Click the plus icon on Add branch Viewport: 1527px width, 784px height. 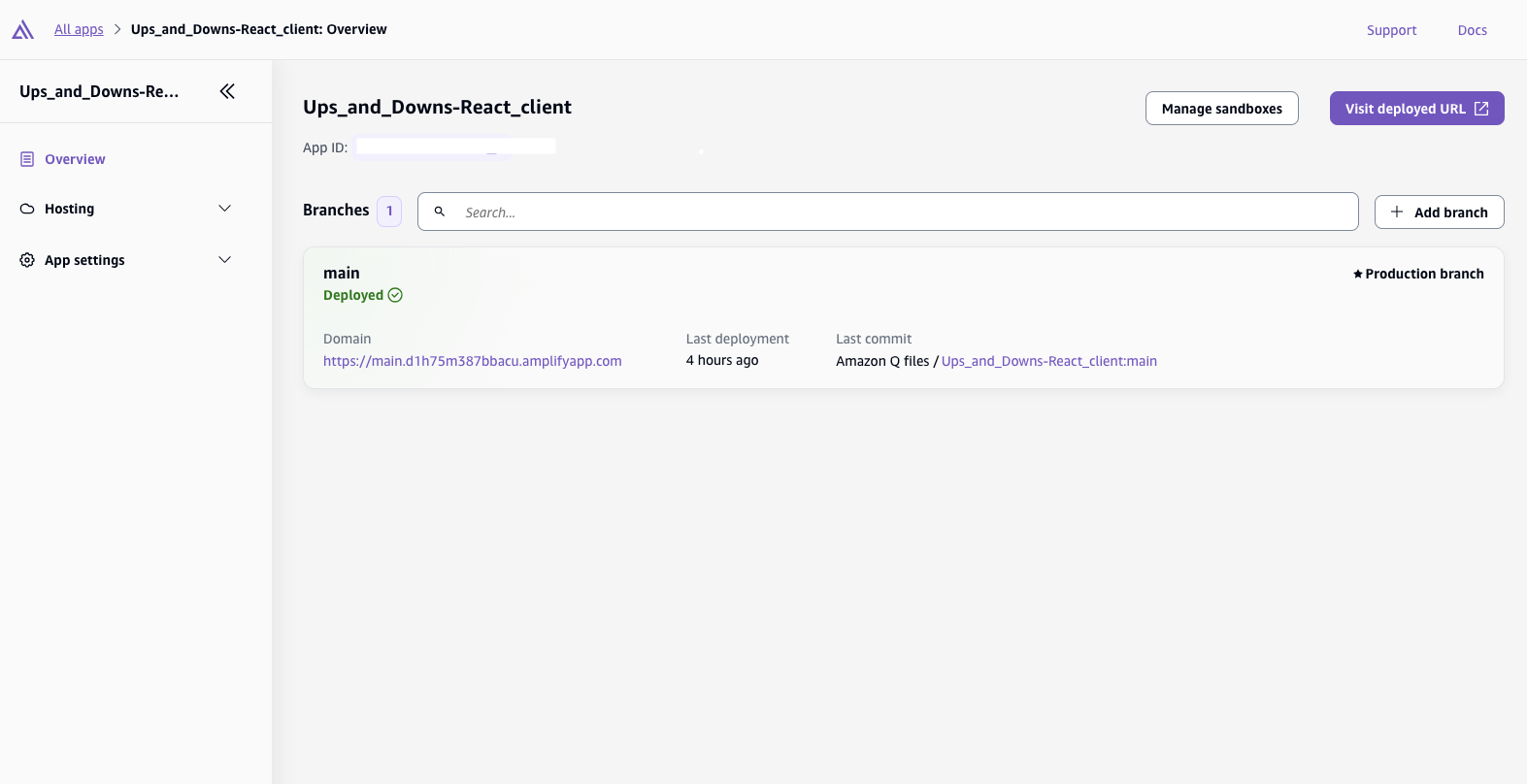[1397, 212]
